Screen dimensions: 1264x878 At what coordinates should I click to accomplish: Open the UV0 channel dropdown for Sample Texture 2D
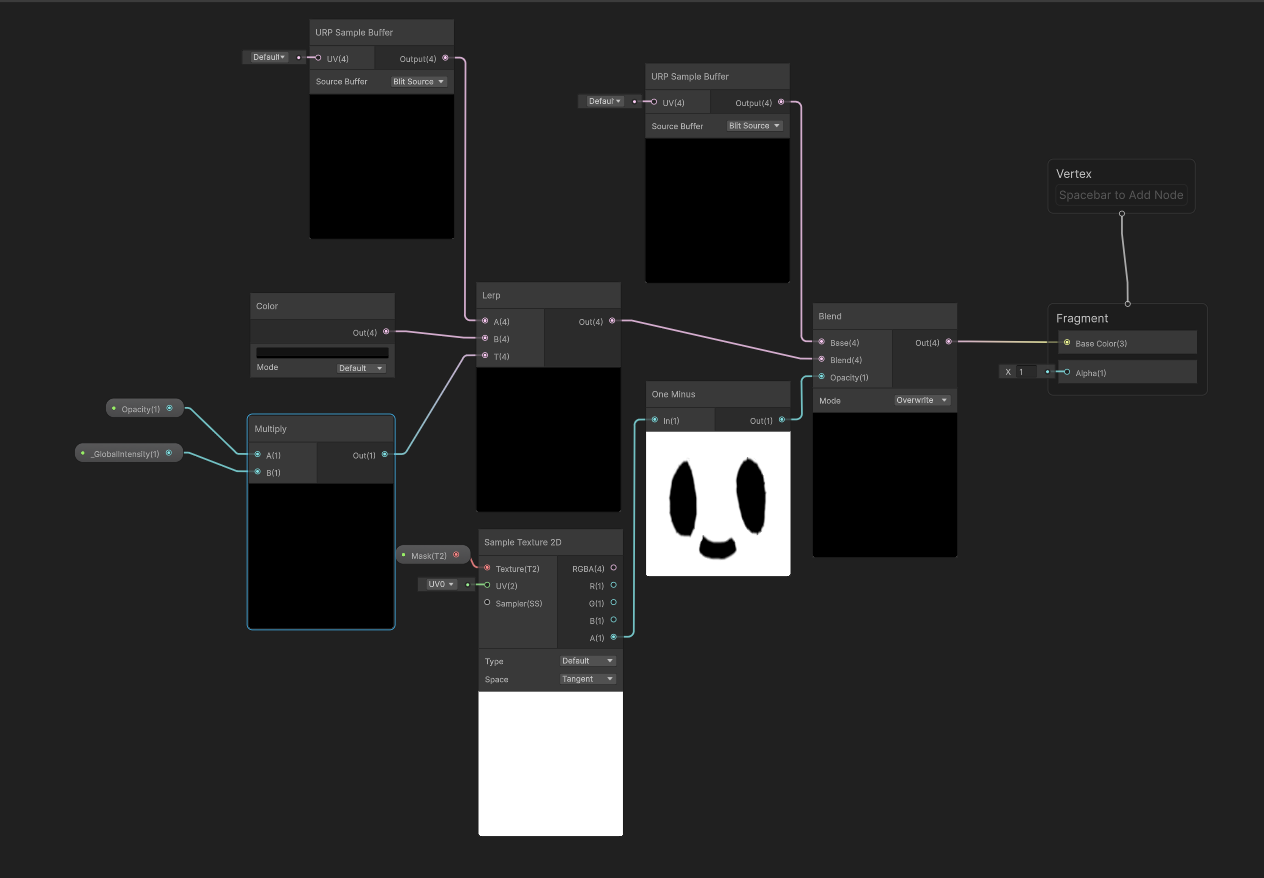tap(442, 583)
